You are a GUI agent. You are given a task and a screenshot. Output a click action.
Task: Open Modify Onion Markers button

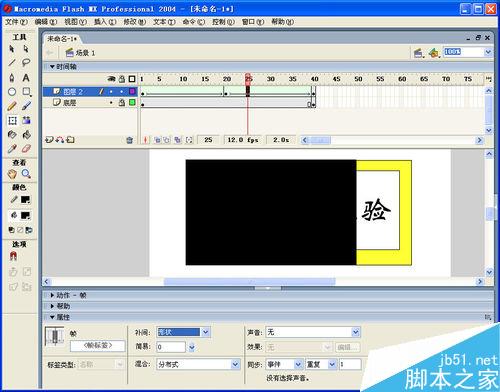(x=189, y=140)
